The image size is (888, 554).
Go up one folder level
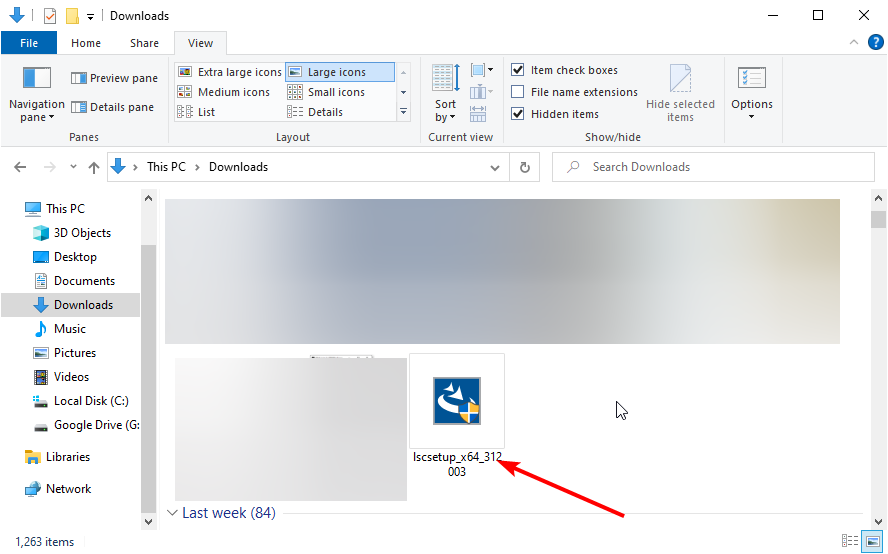pos(93,167)
